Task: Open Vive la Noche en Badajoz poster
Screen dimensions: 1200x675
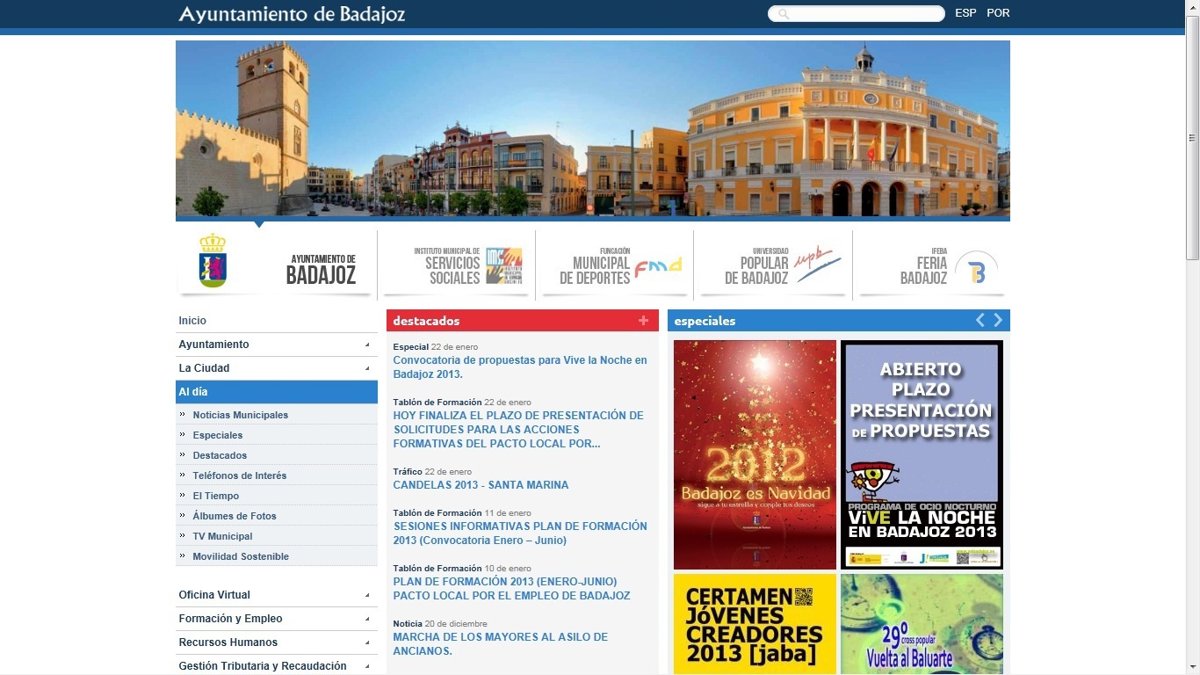Action: pos(921,454)
